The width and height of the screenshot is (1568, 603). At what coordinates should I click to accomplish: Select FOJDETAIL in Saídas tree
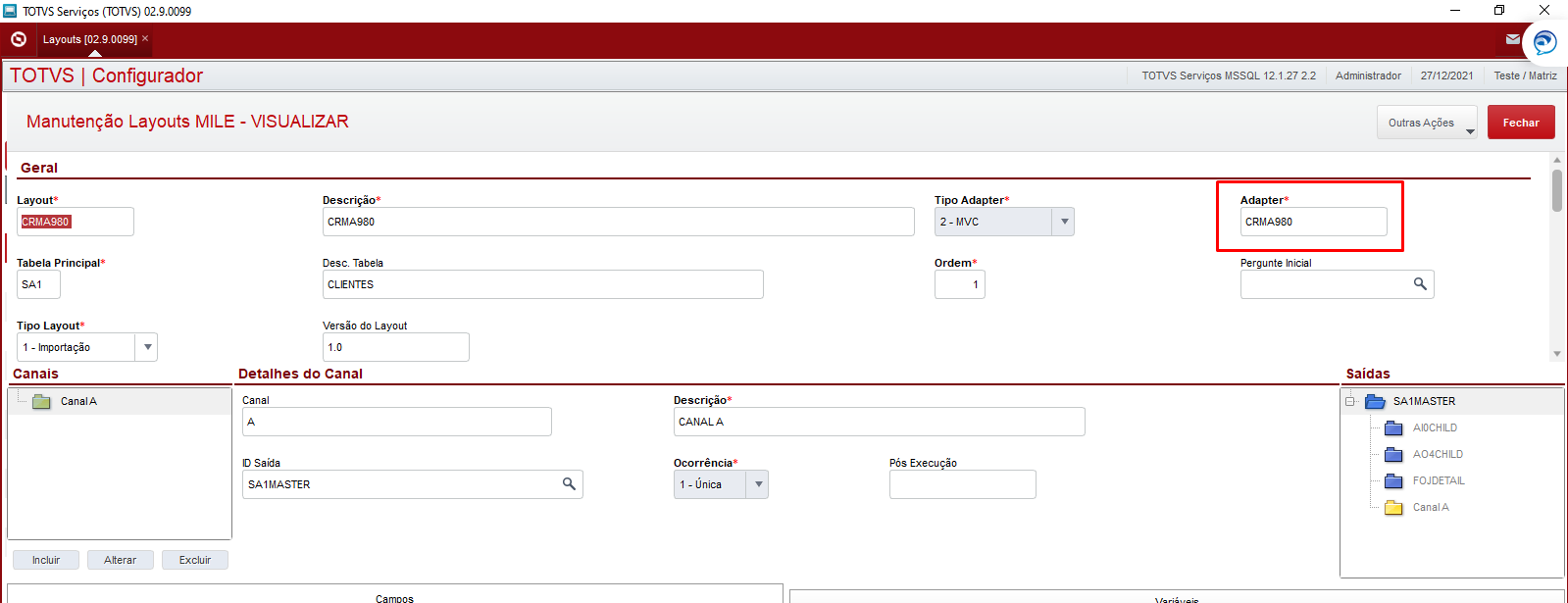tap(1439, 480)
